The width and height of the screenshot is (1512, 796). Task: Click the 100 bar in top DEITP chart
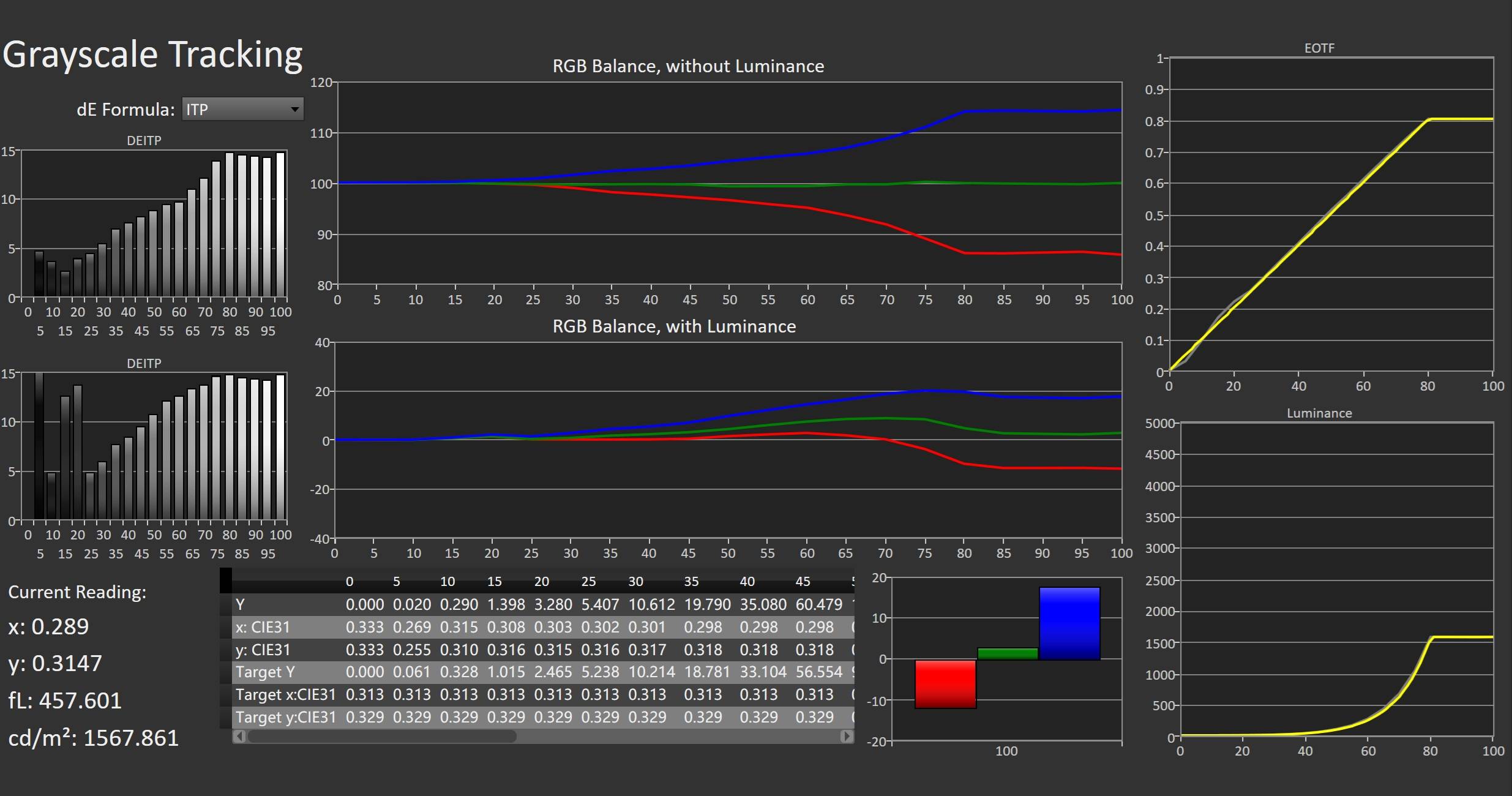pyautogui.click(x=280, y=224)
